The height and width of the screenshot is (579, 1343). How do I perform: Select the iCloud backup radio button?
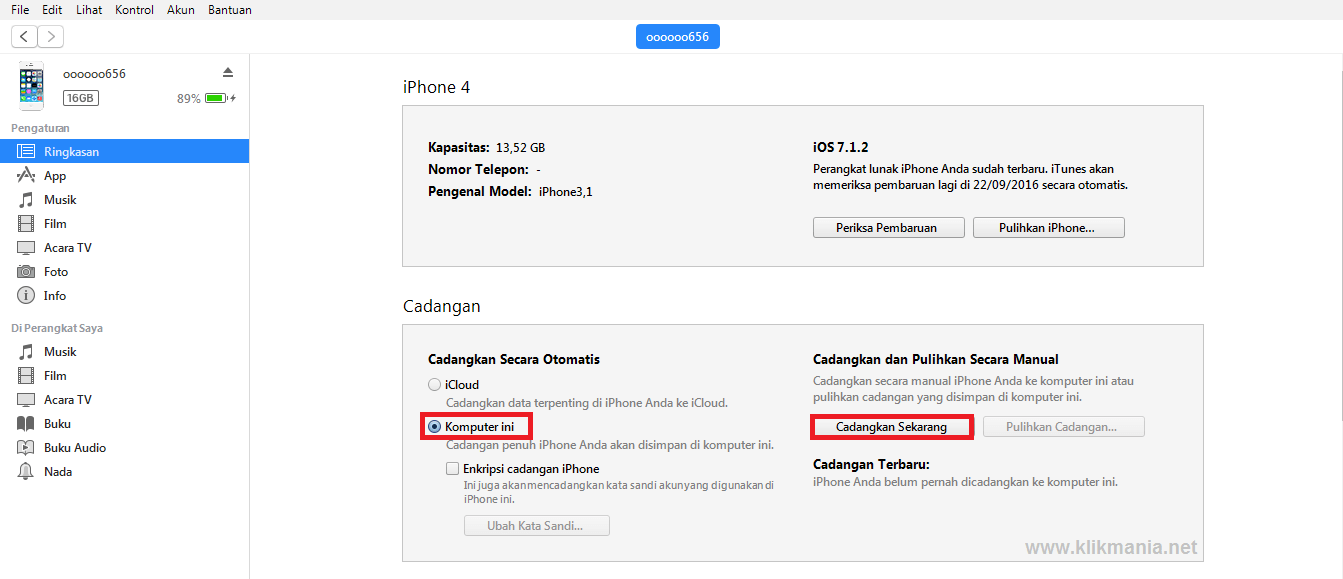(434, 385)
